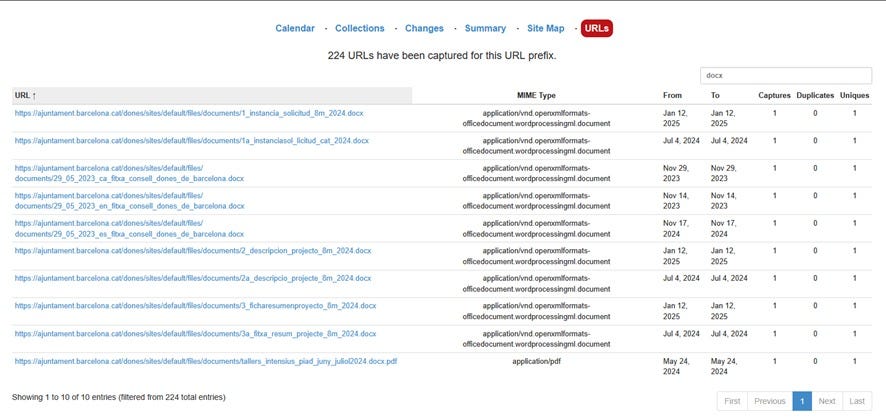
Task: Sort by Uniques column header
Action: click(854, 96)
